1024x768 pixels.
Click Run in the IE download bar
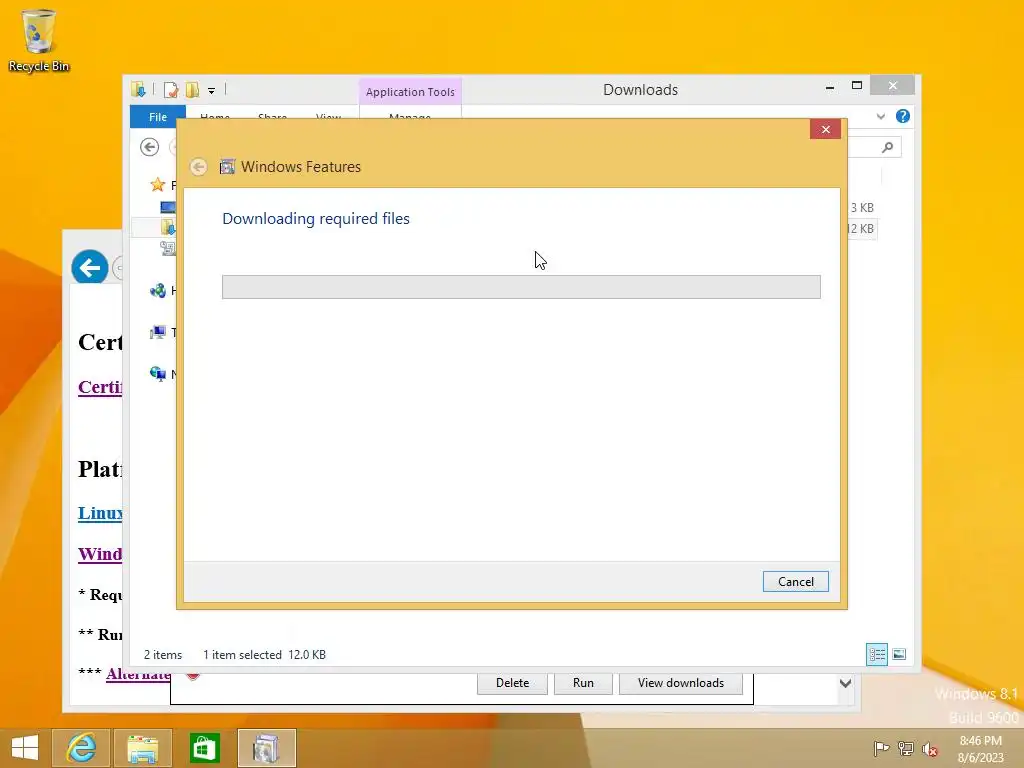(583, 683)
